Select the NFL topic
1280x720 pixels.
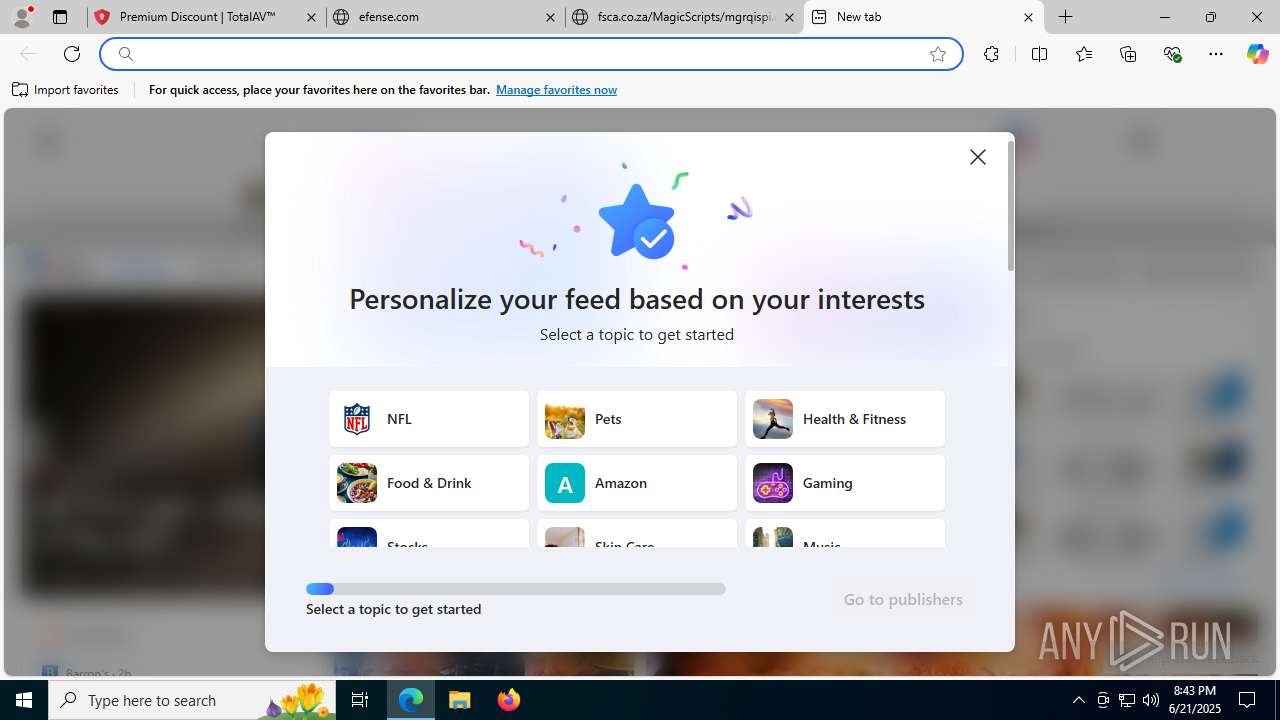click(429, 419)
